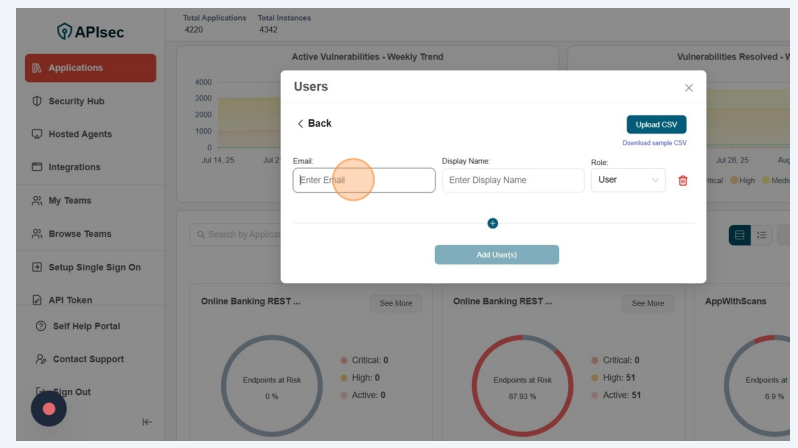The width and height of the screenshot is (798, 448).
Task: Go back using the Back chevron
Action: (x=314, y=123)
